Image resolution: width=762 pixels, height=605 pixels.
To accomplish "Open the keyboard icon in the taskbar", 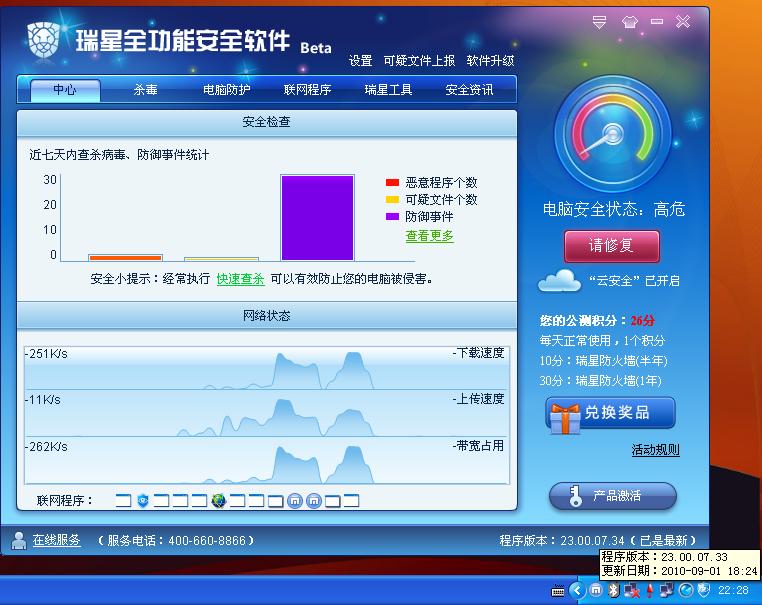I will (x=557, y=591).
